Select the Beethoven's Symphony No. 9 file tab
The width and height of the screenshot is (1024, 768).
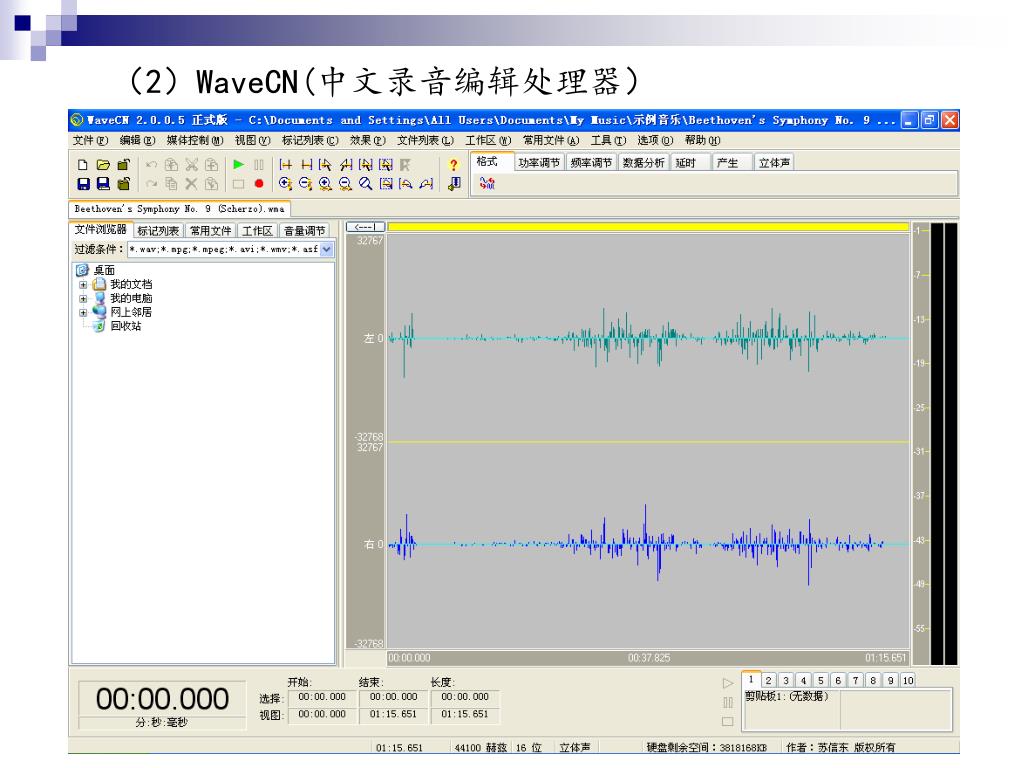click(x=179, y=209)
